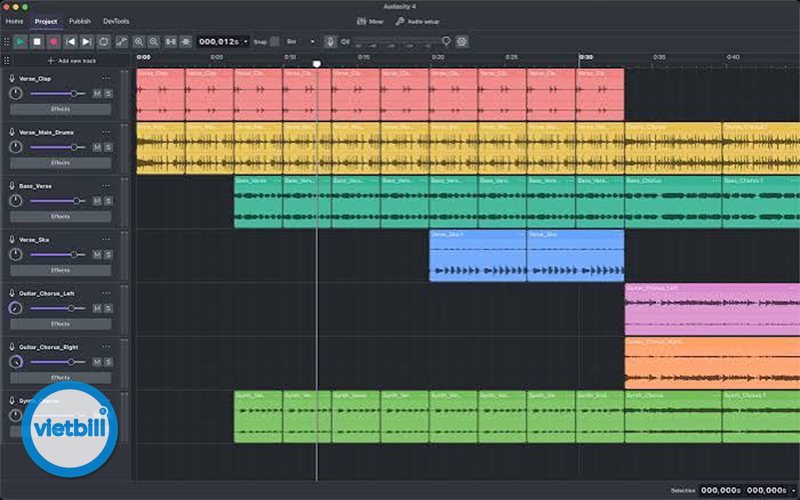The height and width of the screenshot is (500, 800).
Task: Click the volume slider of Bass_Verse track
Action: [x=58, y=201]
